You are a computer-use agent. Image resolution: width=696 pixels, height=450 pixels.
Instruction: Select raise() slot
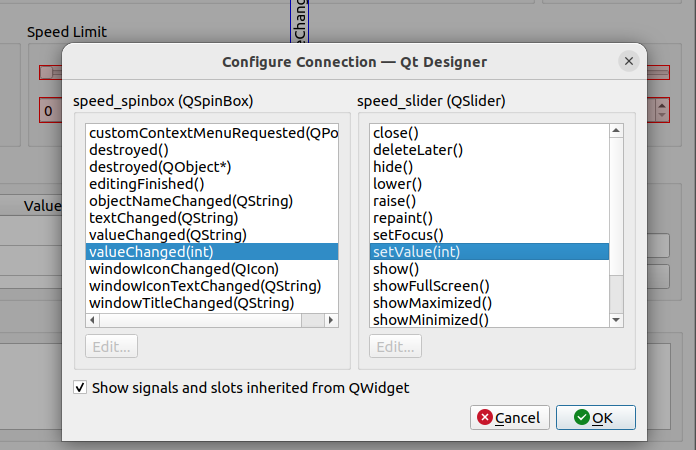(490, 201)
